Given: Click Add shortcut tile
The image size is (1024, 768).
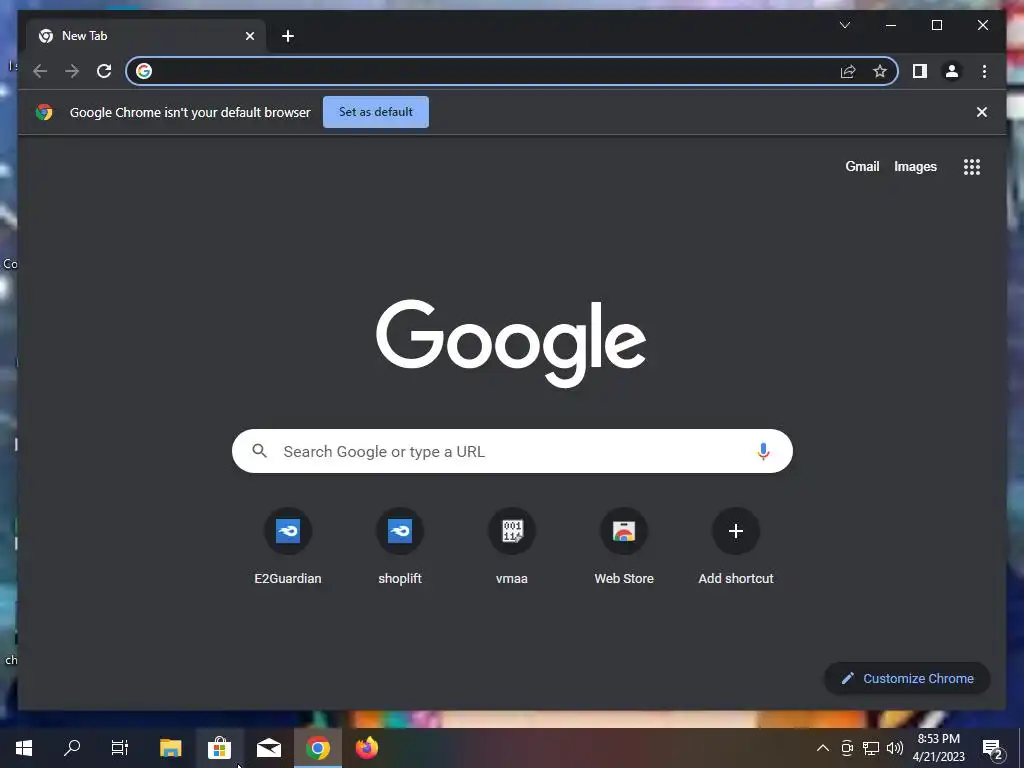Looking at the screenshot, I should coord(736,547).
